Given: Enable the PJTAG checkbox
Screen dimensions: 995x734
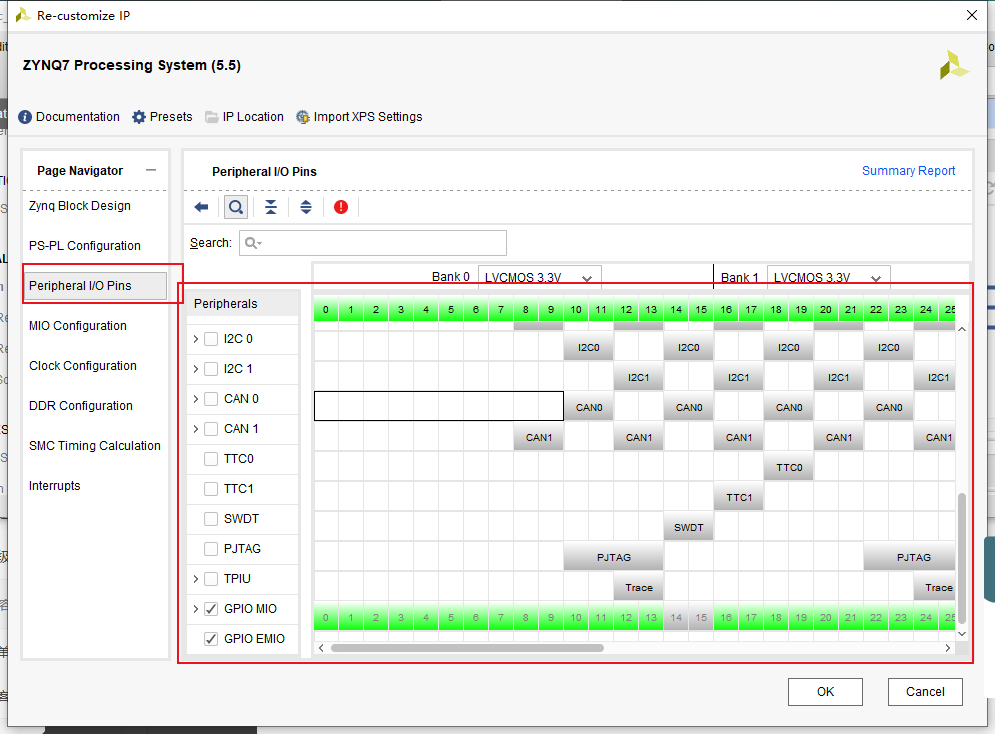Looking at the screenshot, I should (x=211, y=549).
